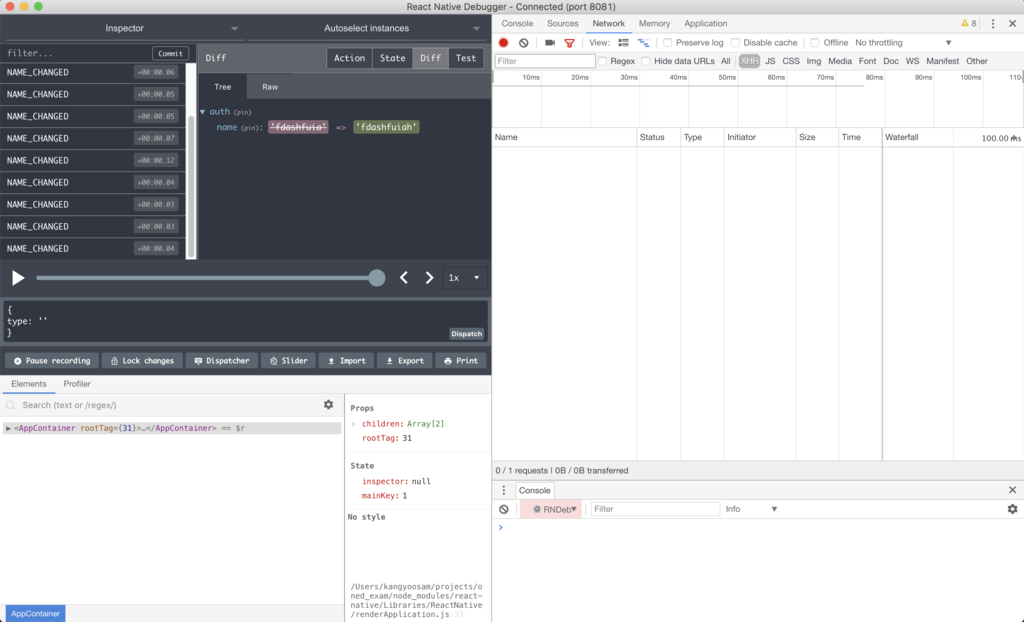Toggle the capture screenshots camera icon
1024x622 pixels.
click(x=550, y=42)
